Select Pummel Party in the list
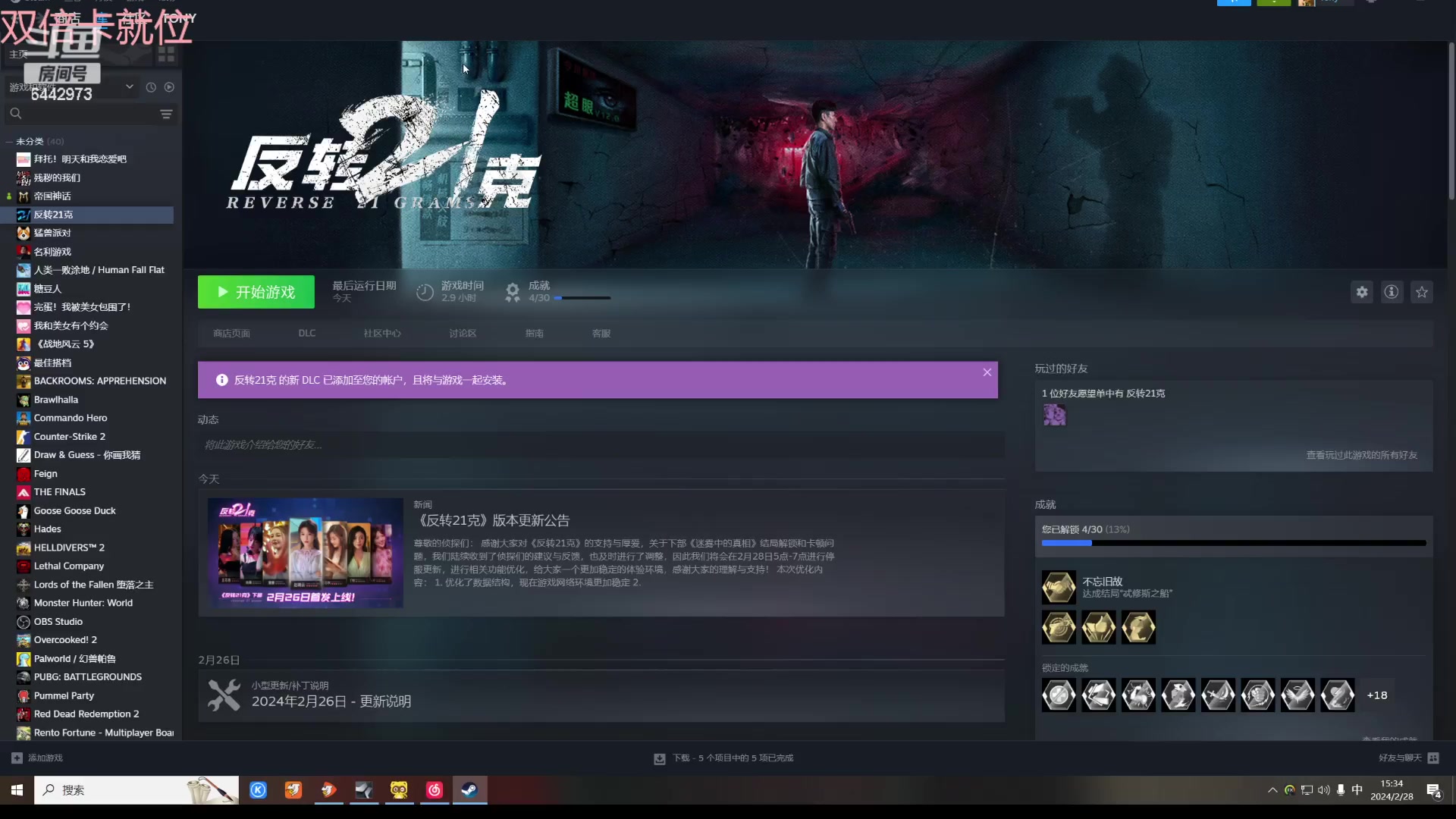 pyautogui.click(x=64, y=696)
